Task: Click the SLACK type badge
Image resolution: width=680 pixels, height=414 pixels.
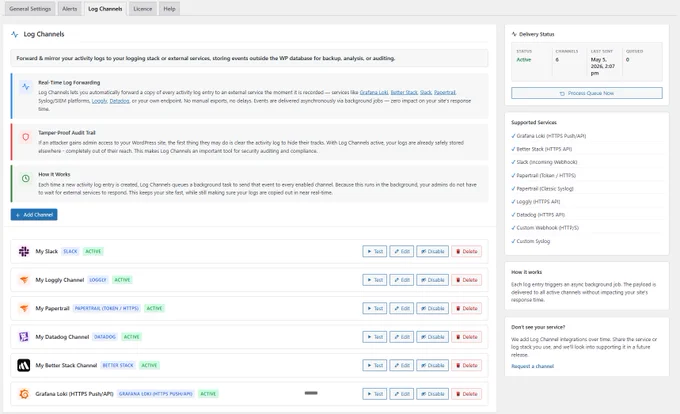Action: tap(70, 251)
